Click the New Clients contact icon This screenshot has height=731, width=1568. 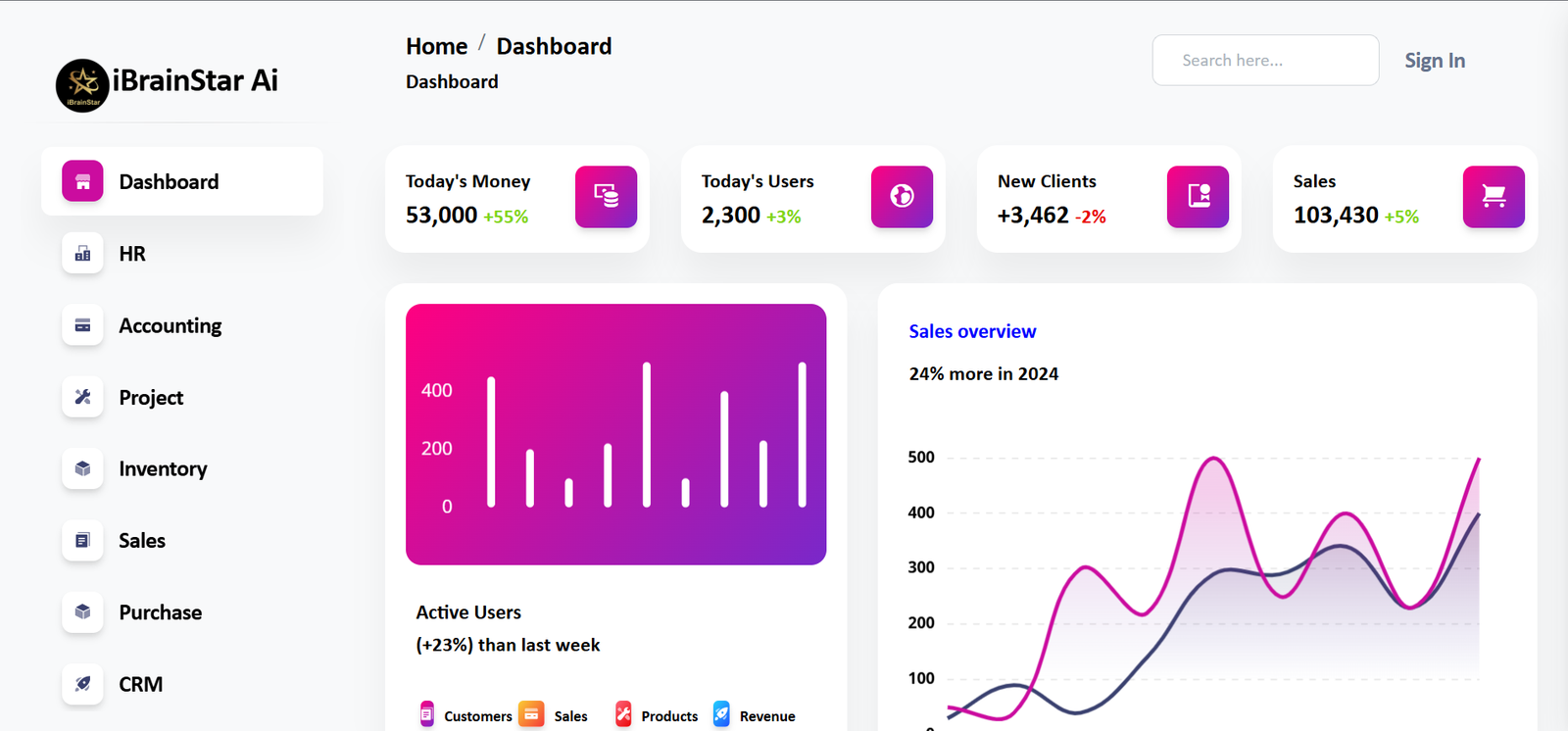point(1198,197)
